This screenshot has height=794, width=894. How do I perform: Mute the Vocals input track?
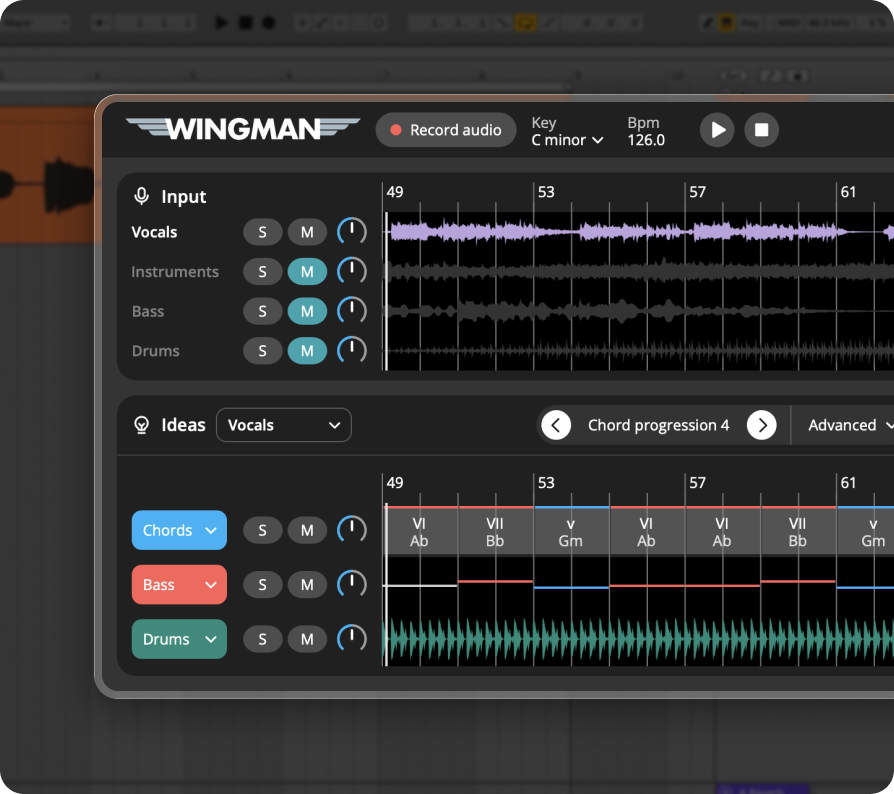click(307, 232)
